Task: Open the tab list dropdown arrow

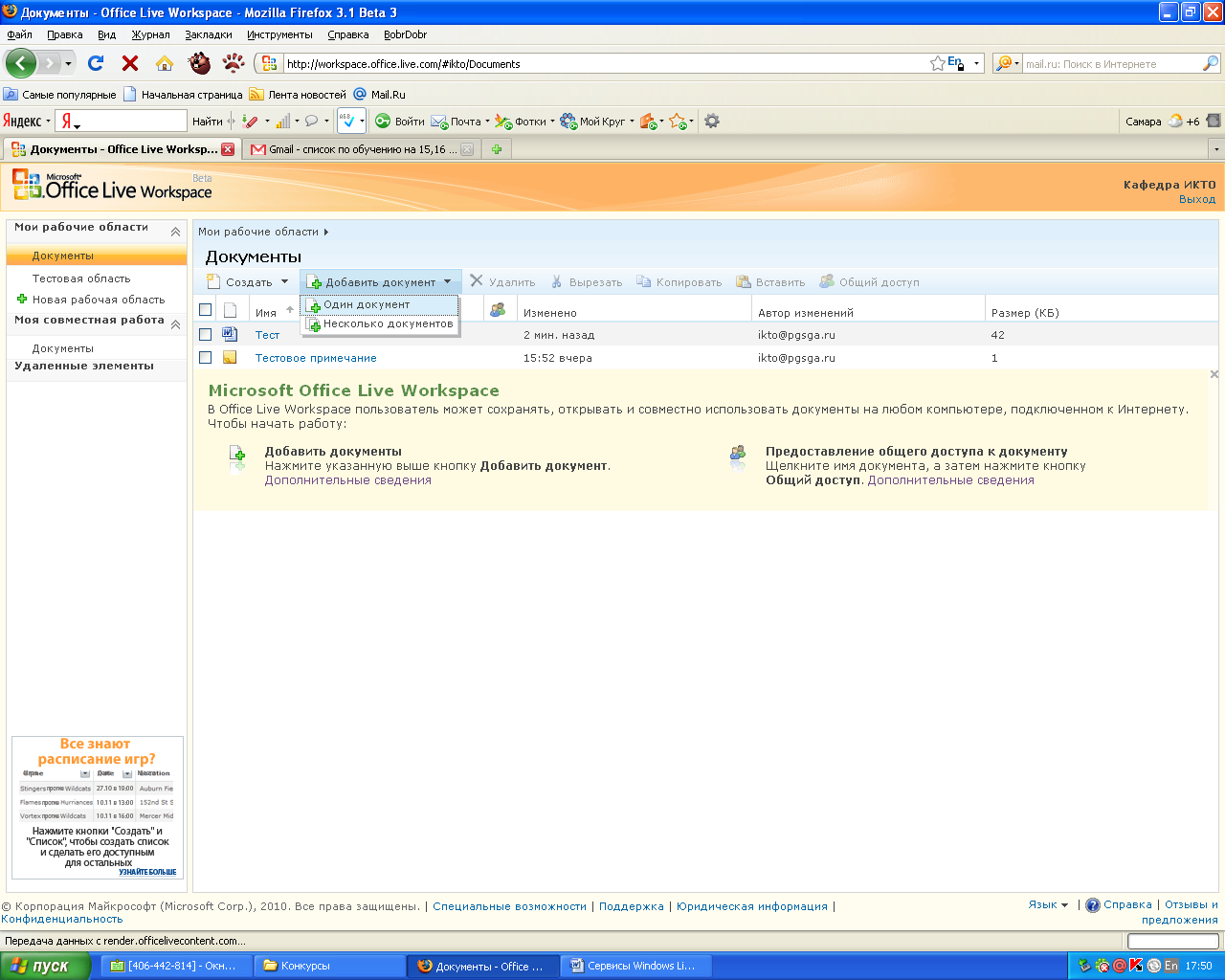Action: [x=1216, y=149]
